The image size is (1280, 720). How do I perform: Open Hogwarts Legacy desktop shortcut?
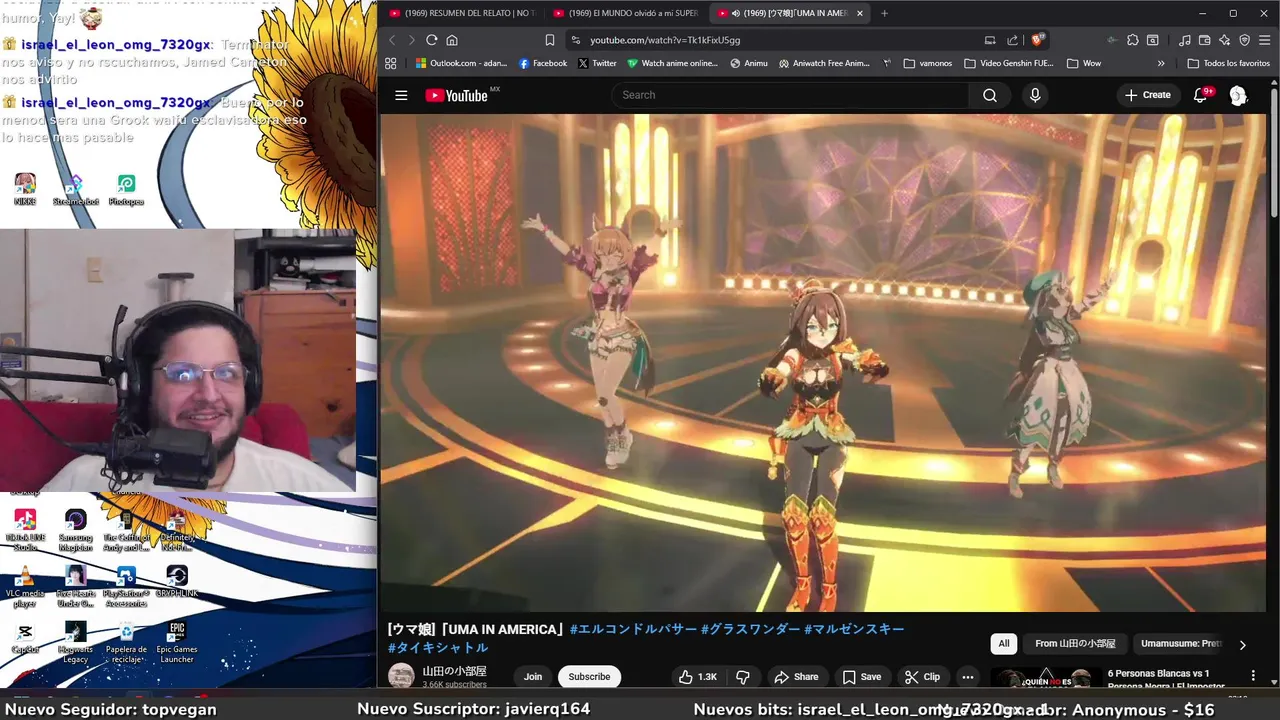(x=75, y=643)
